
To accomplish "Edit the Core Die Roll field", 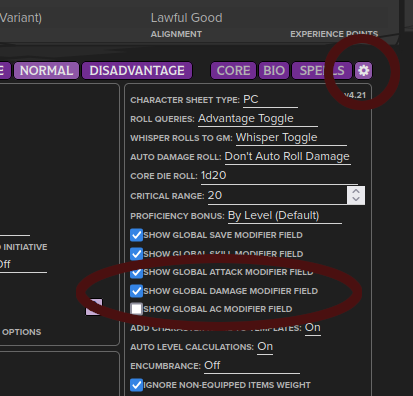I will click(x=279, y=176).
